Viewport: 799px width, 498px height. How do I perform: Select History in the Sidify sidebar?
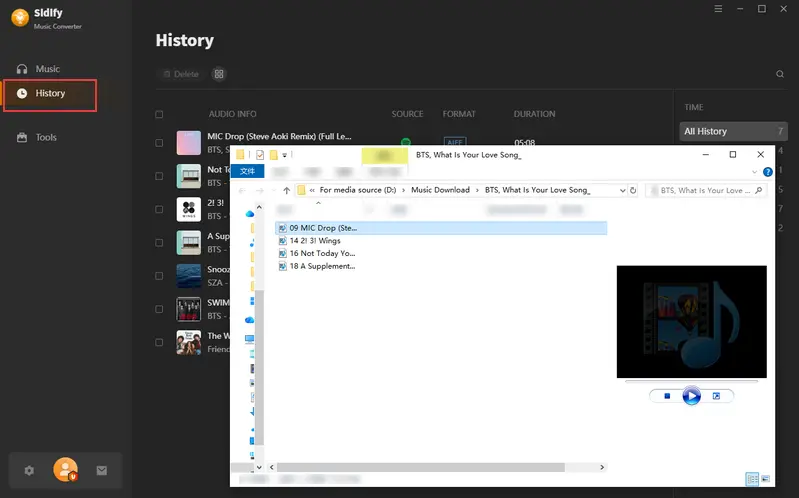coord(49,95)
